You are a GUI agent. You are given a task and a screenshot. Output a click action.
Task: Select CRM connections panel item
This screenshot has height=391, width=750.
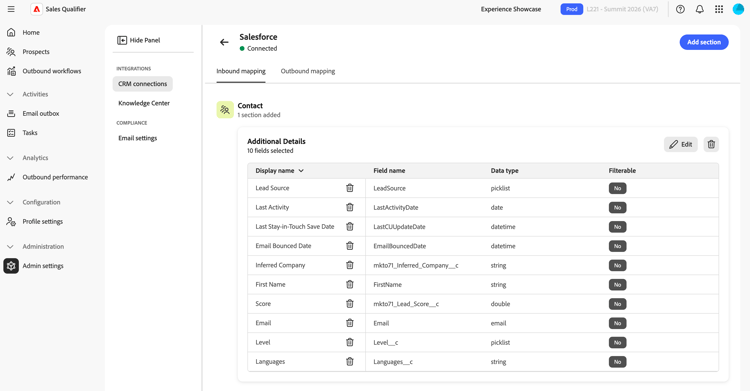143,84
